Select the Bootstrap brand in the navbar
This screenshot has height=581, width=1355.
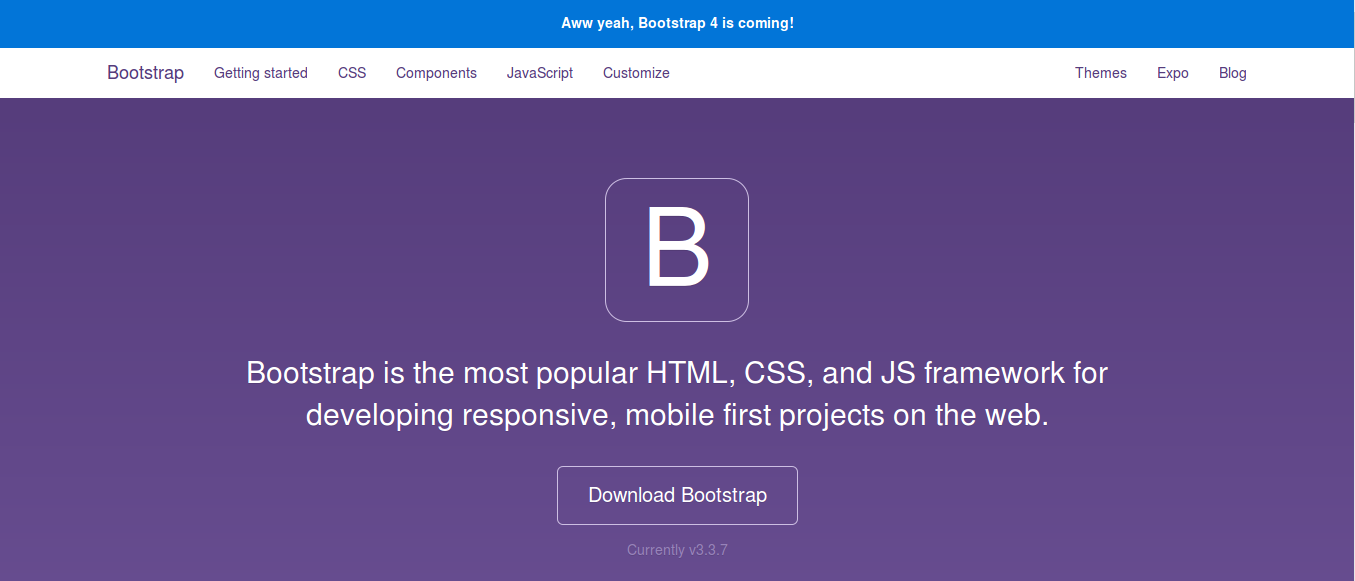point(145,72)
